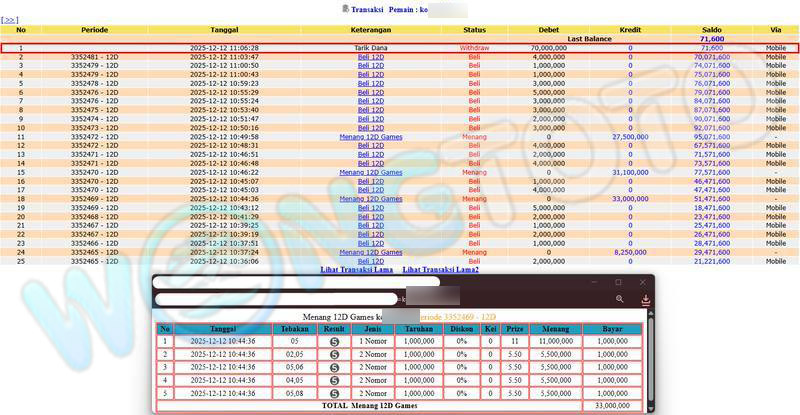The width and height of the screenshot is (800, 415).
Task: Open Beli 12D link in row 2
Action: [x=370, y=57]
